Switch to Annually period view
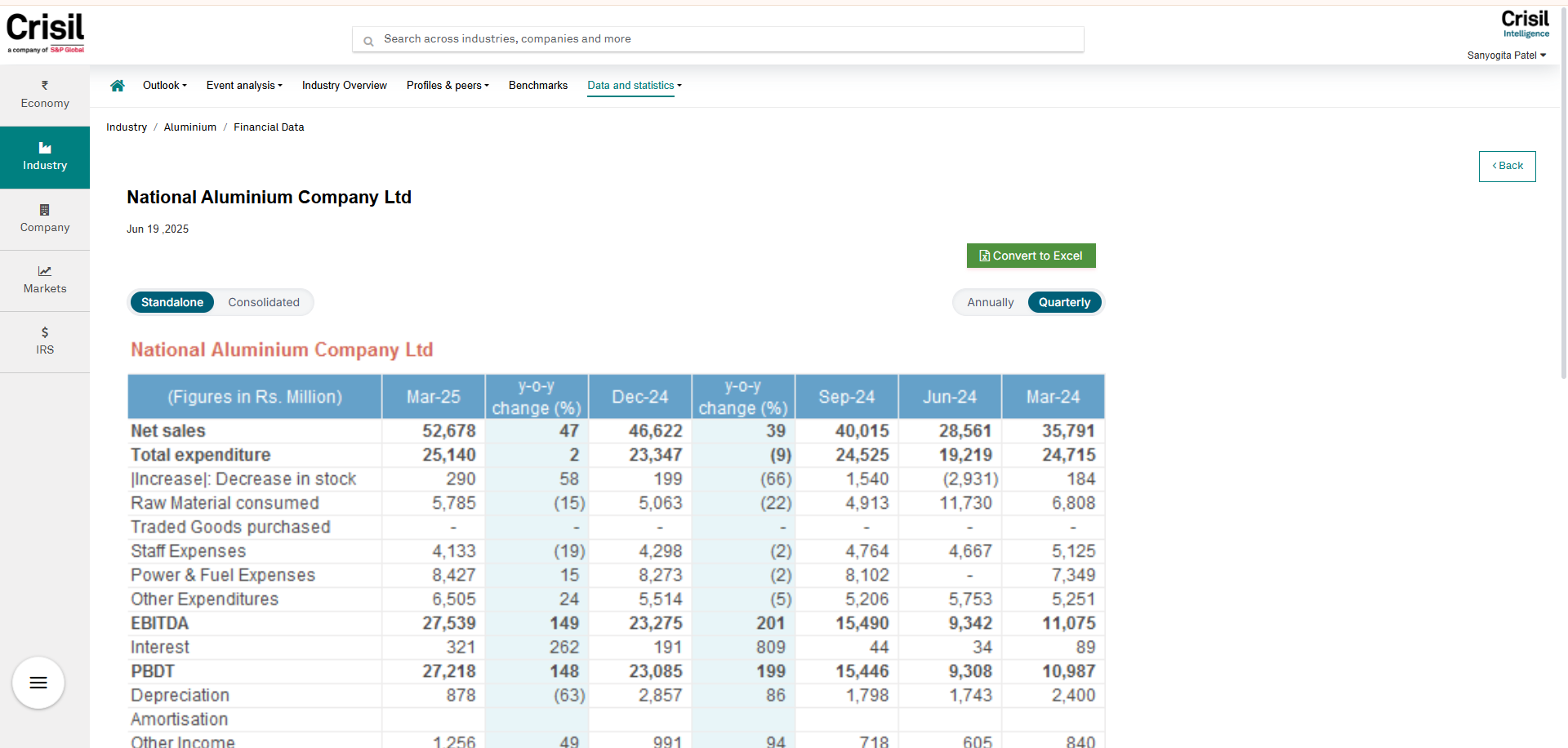The image size is (1568, 748). click(990, 302)
